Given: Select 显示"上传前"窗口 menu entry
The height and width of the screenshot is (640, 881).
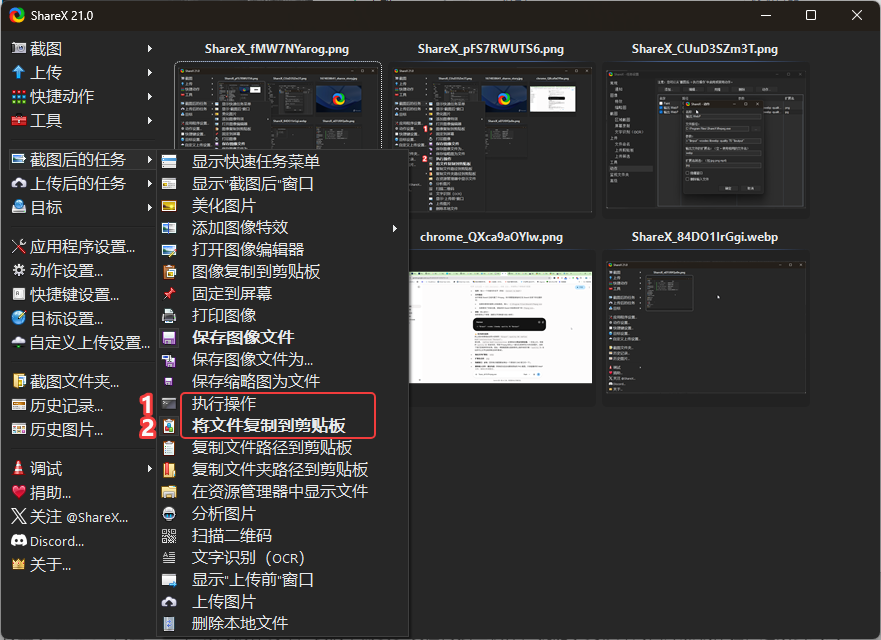Looking at the screenshot, I should (x=283, y=579).
